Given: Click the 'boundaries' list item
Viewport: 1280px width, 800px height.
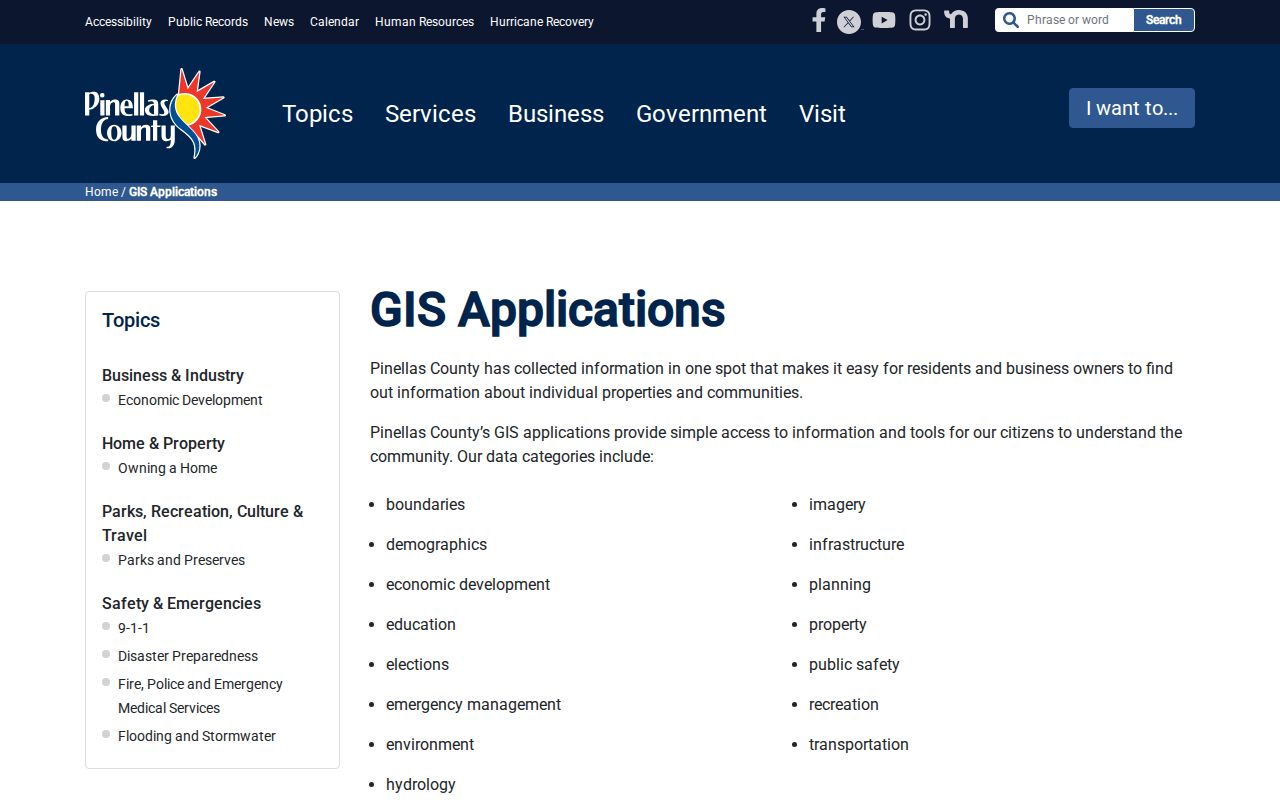Looking at the screenshot, I should 425,505.
